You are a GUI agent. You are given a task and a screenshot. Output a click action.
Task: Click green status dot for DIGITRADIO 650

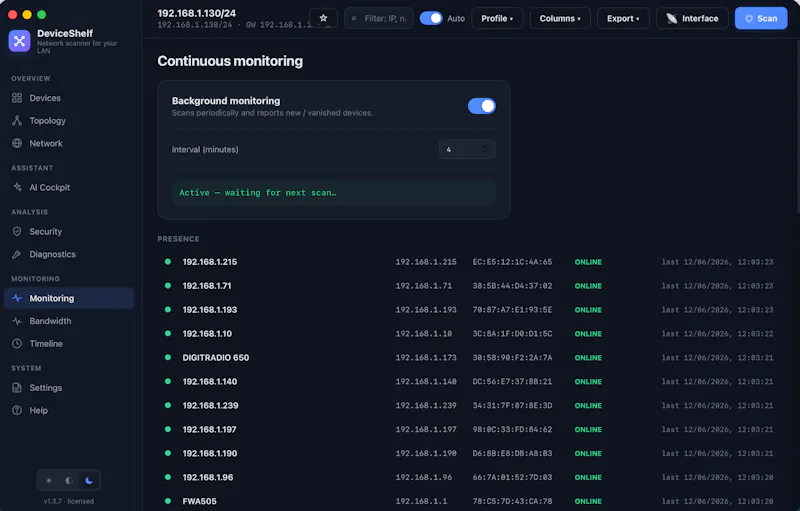[x=168, y=357]
